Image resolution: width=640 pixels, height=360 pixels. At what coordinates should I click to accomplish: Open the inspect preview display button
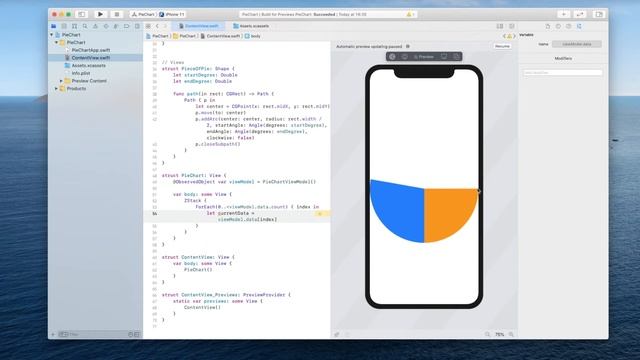pyautogui.click(x=444, y=57)
